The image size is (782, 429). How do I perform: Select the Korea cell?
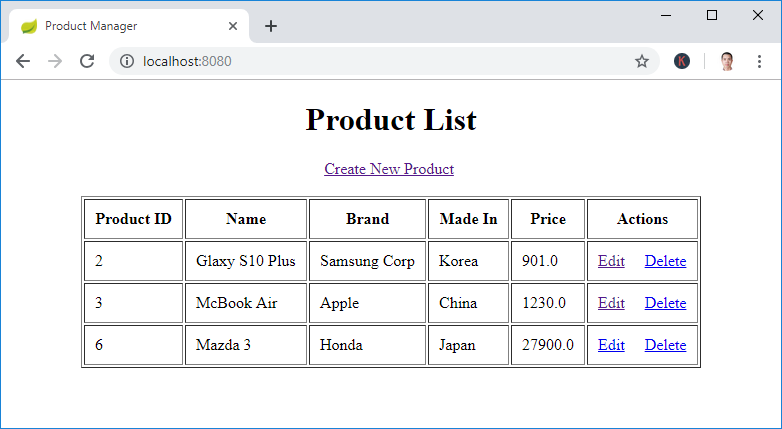coord(468,261)
